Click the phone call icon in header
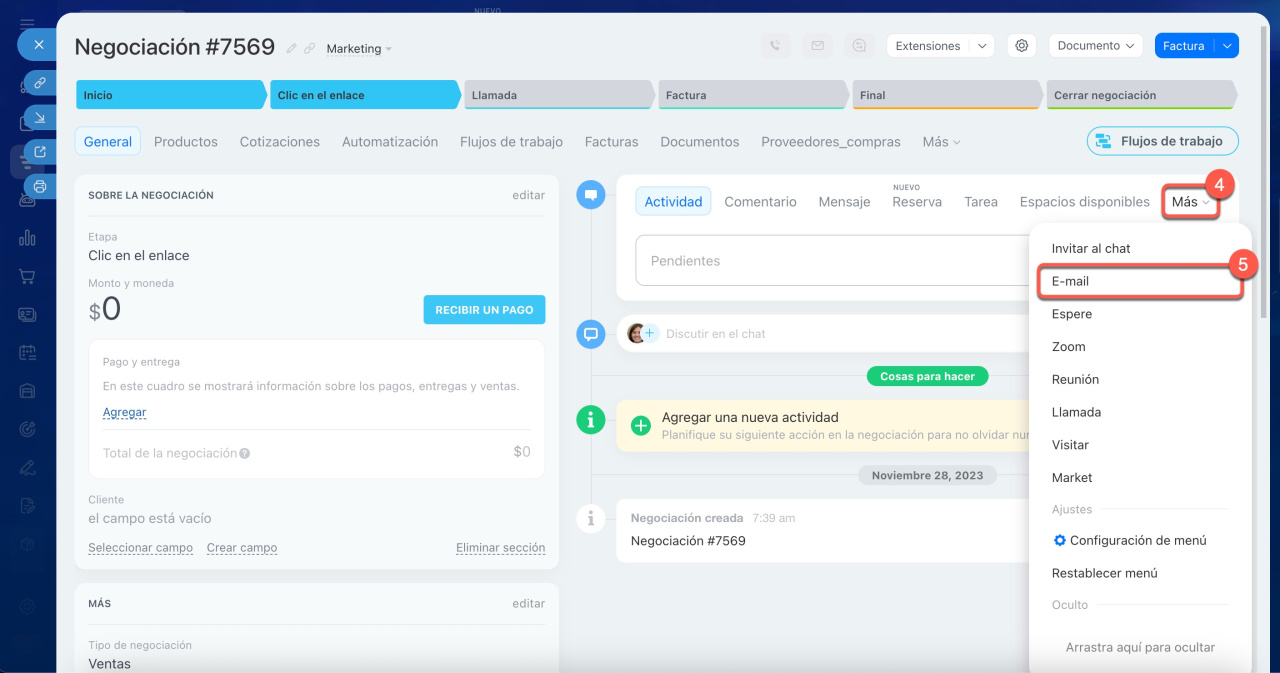Image resolution: width=1280 pixels, height=673 pixels. [775, 46]
